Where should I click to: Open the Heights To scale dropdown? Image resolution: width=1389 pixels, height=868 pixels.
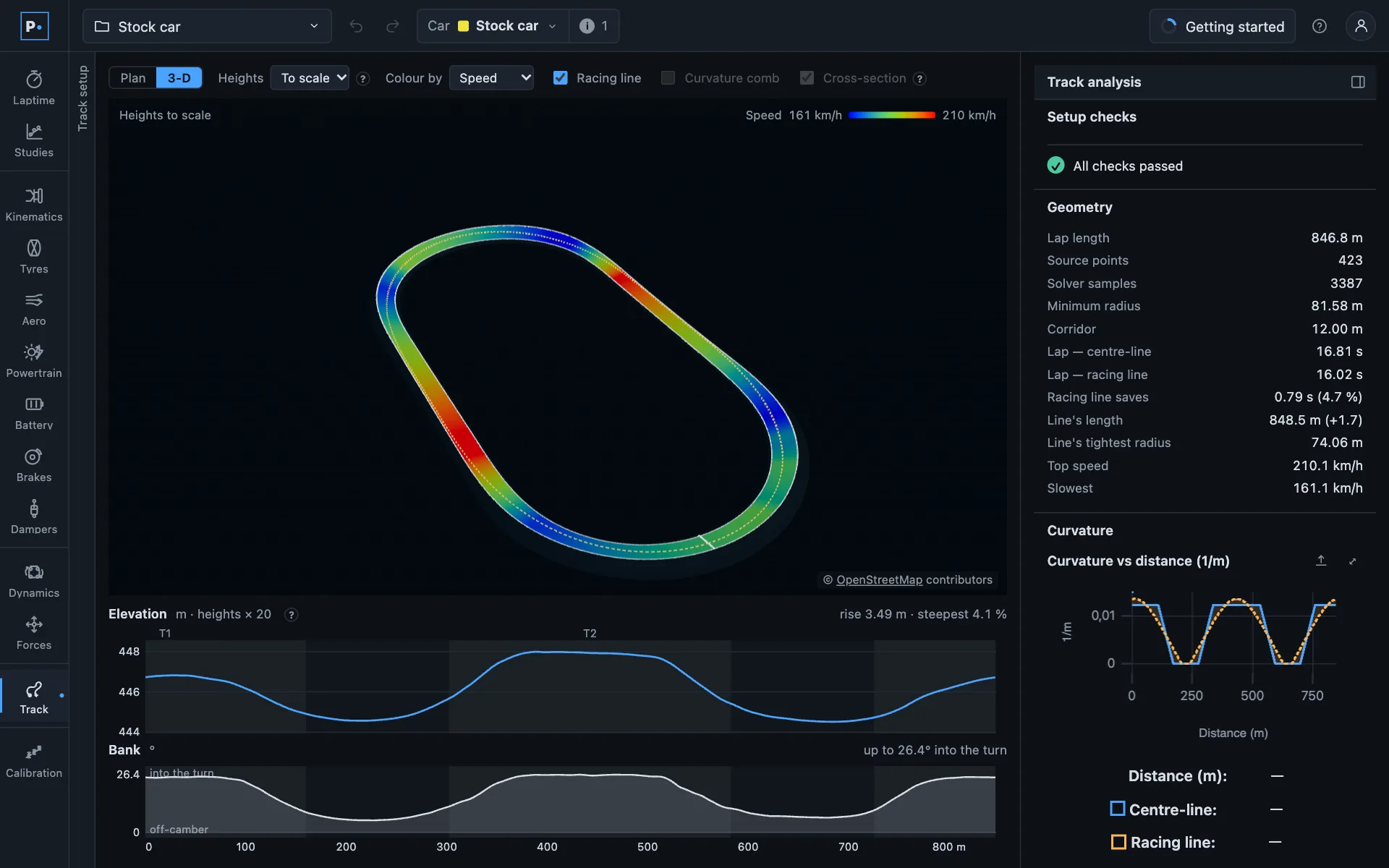310,77
